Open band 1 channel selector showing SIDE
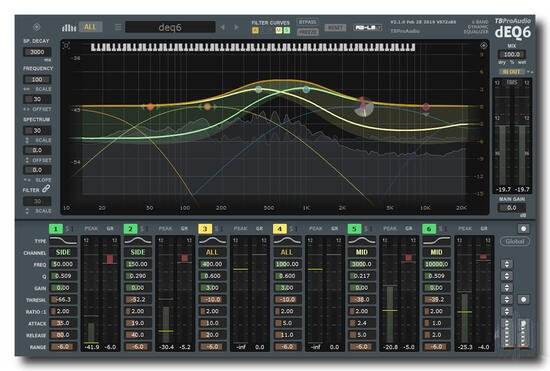This screenshot has width=550, height=371. coord(63,252)
